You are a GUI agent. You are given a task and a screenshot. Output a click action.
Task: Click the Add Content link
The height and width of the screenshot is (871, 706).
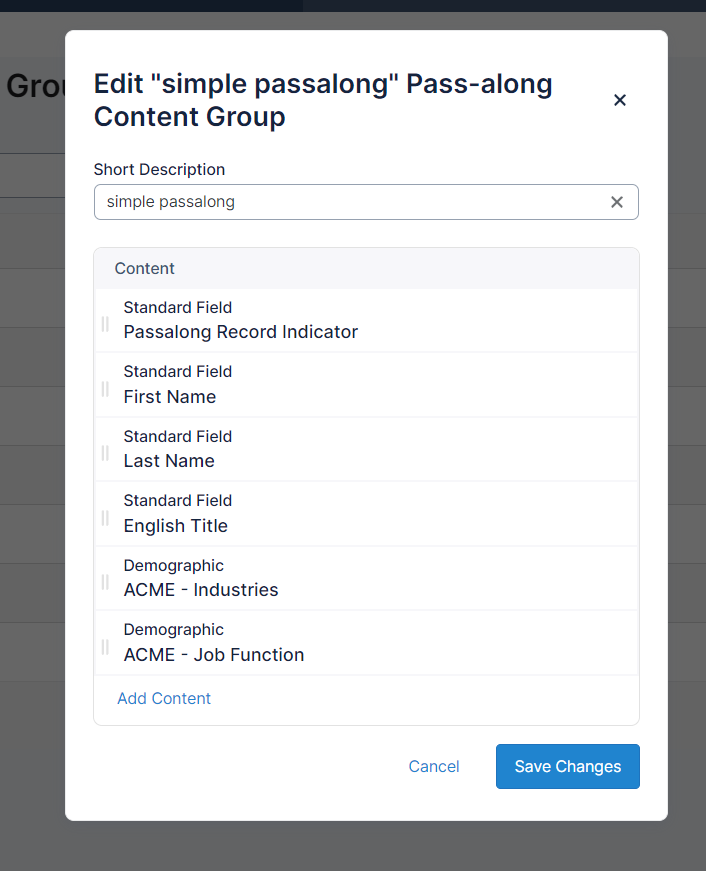pyautogui.click(x=164, y=698)
